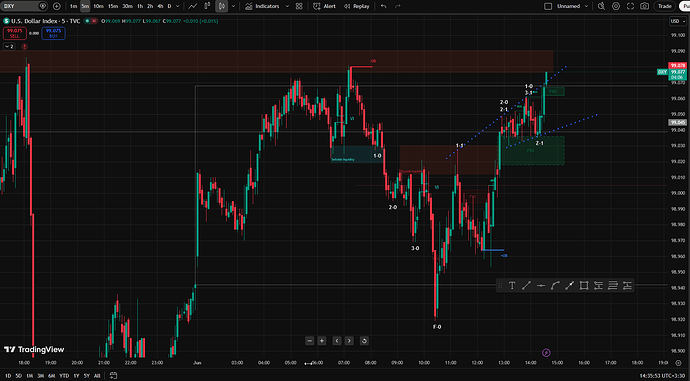Viewport: 690px width, 381px height.
Task: Switch to the 15m timeframe
Action: 113,6
